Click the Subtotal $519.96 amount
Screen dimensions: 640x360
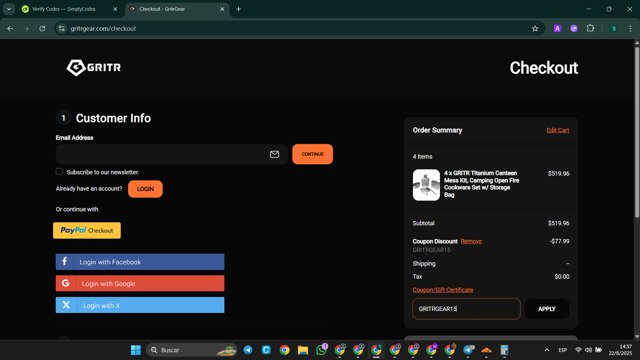pos(558,223)
